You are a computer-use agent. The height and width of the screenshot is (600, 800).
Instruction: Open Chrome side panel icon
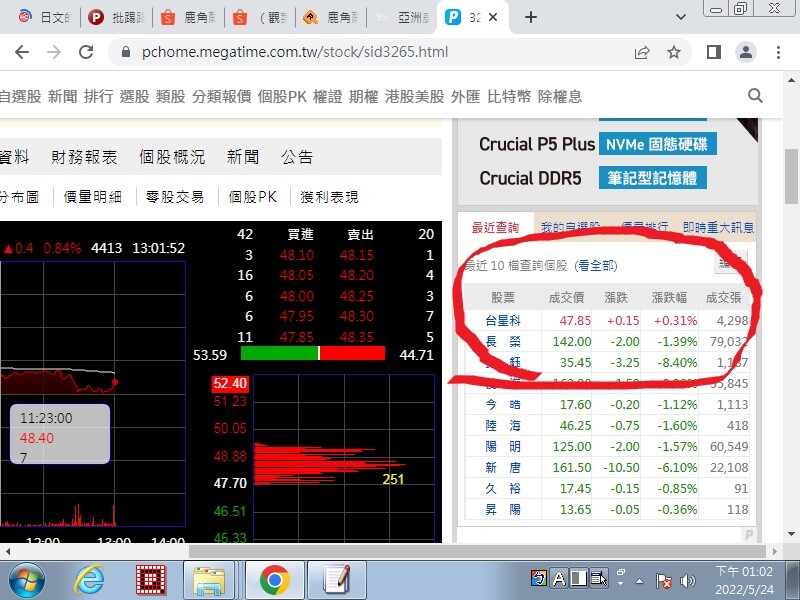click(714, 52)
